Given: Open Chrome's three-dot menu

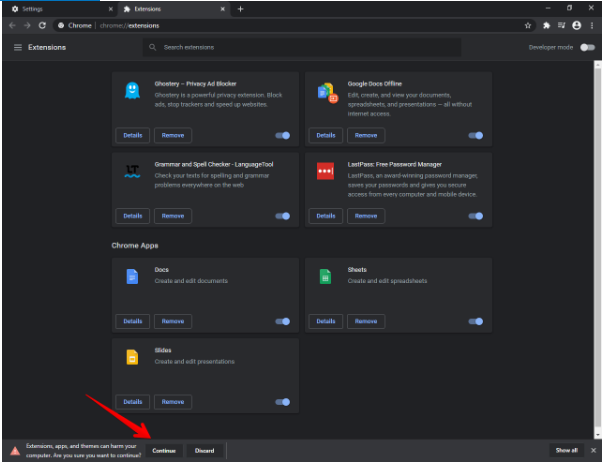Looking at the screenshot, I should tap(592, 26).
